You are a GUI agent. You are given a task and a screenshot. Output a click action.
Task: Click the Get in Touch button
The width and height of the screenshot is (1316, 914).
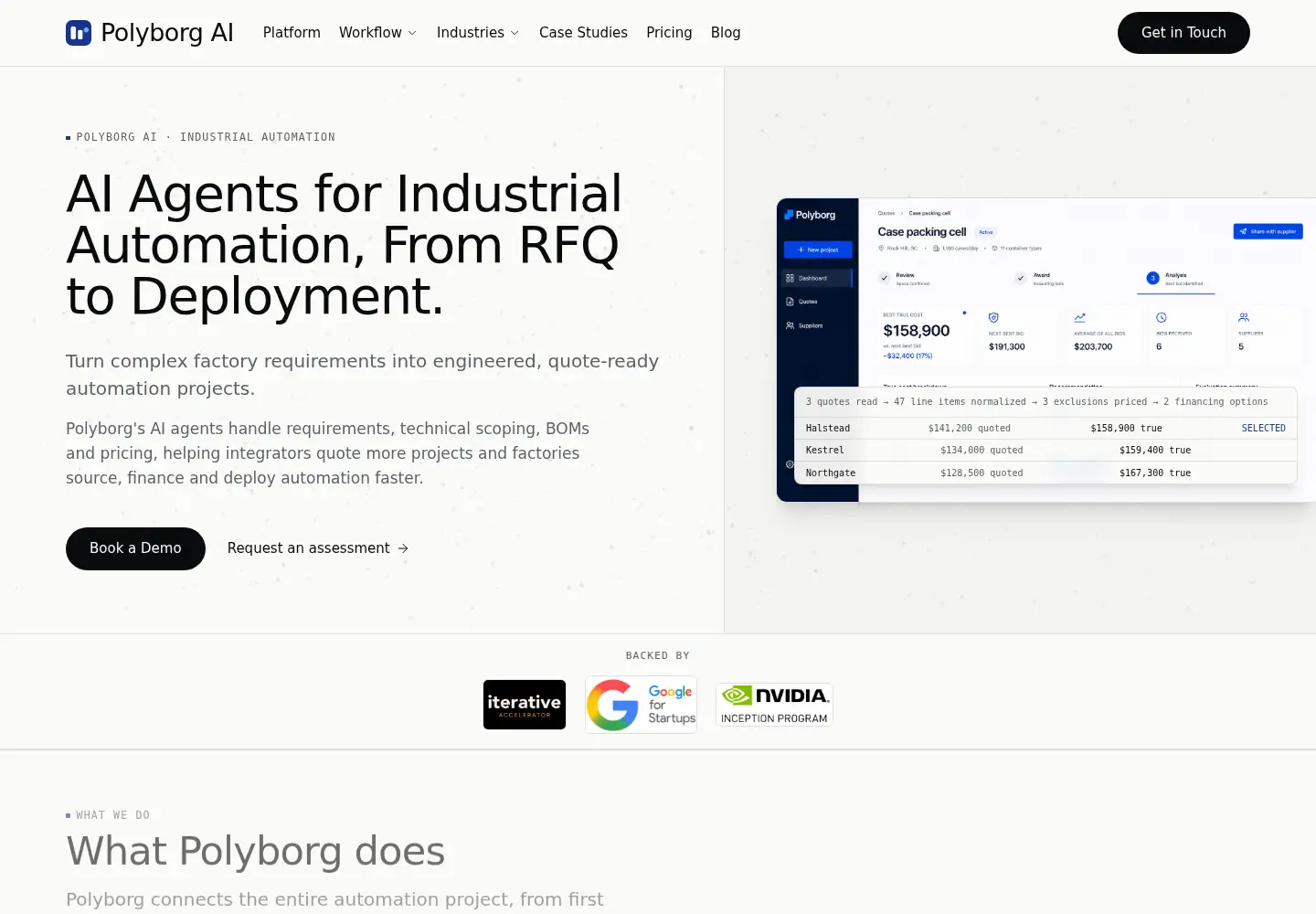click(1183, 33)
